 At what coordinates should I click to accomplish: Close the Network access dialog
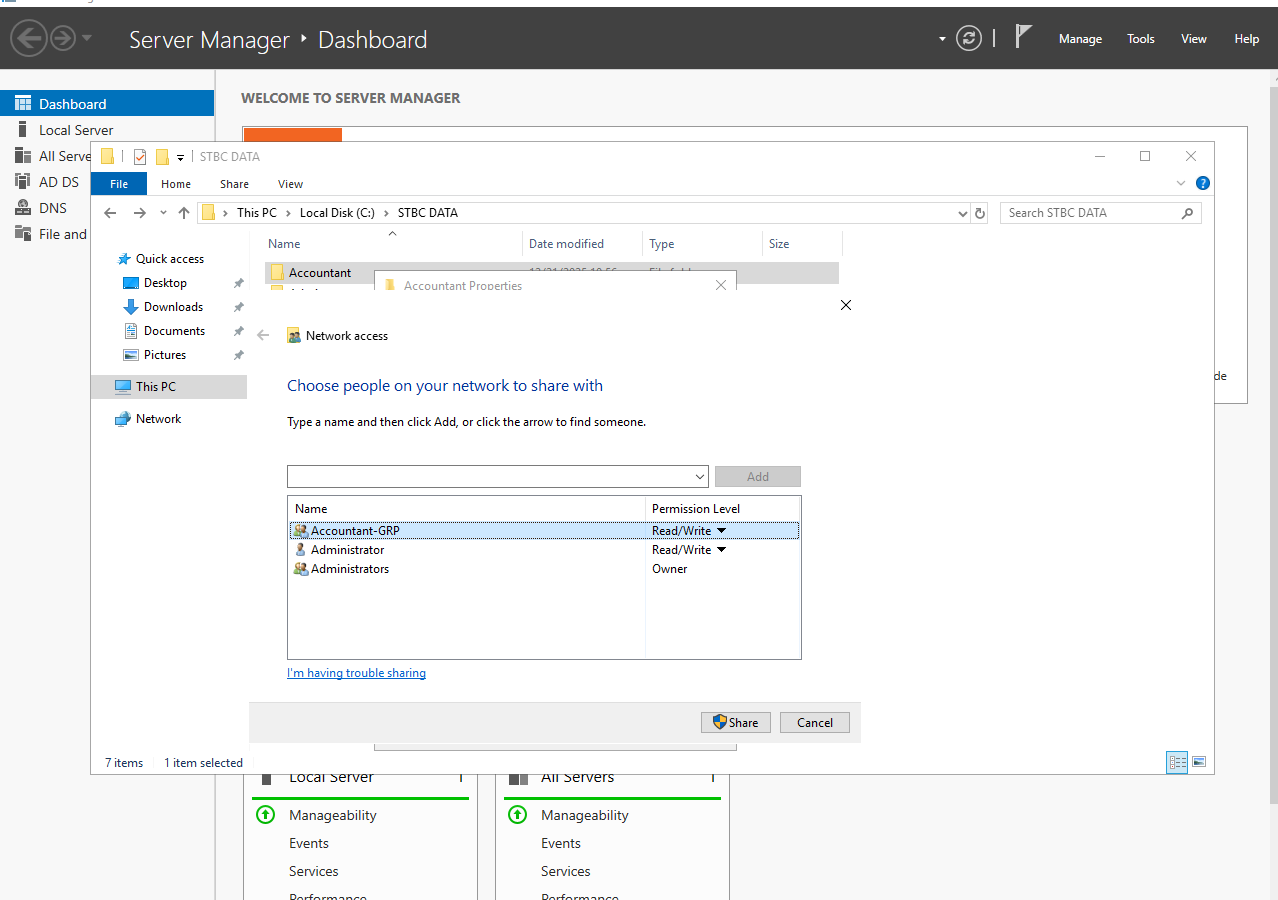(x=846, y=305)
